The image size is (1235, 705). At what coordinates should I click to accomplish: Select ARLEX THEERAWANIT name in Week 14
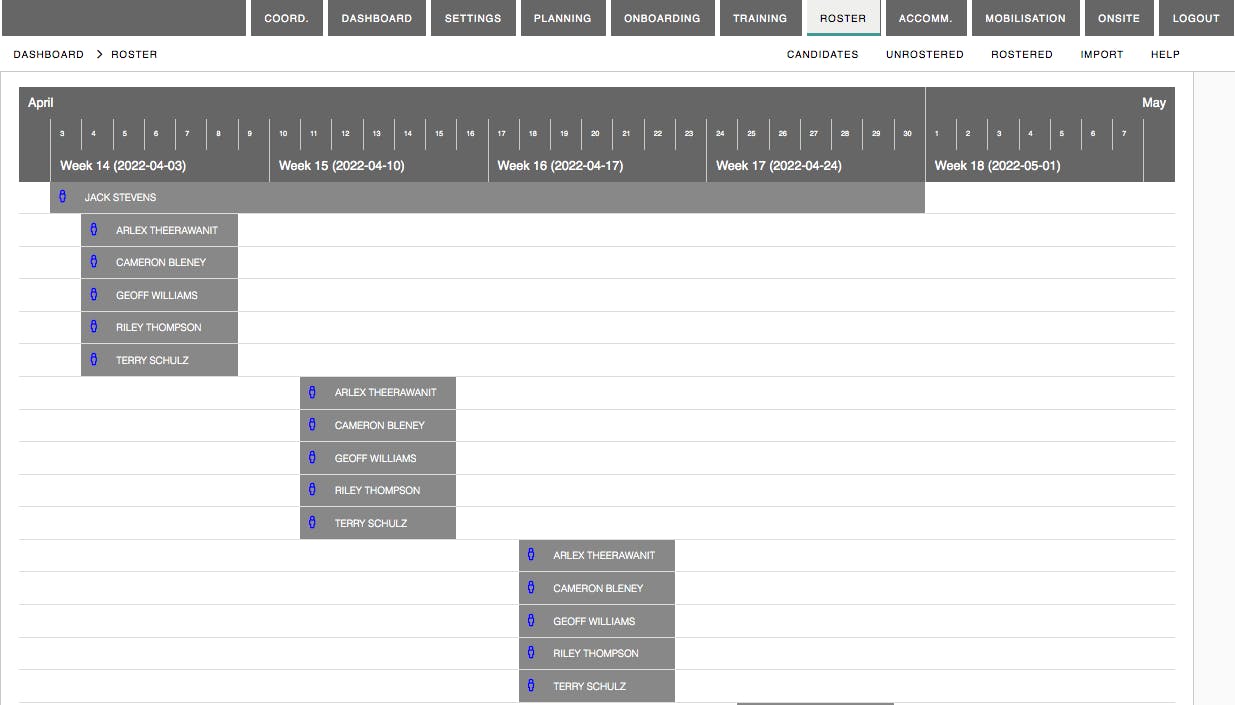pos(167,230)
